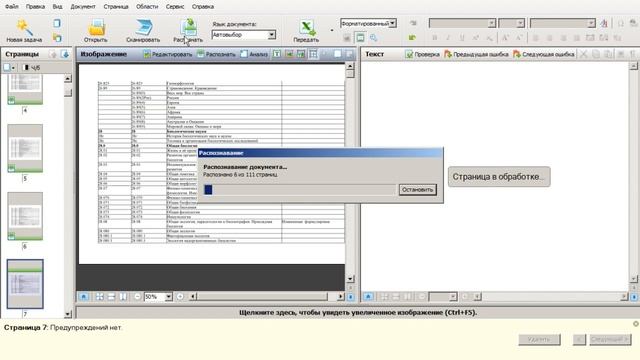Viewport: 640px width, 360px height.
Task: Toggle italic formatting
Action: point(448,38)
